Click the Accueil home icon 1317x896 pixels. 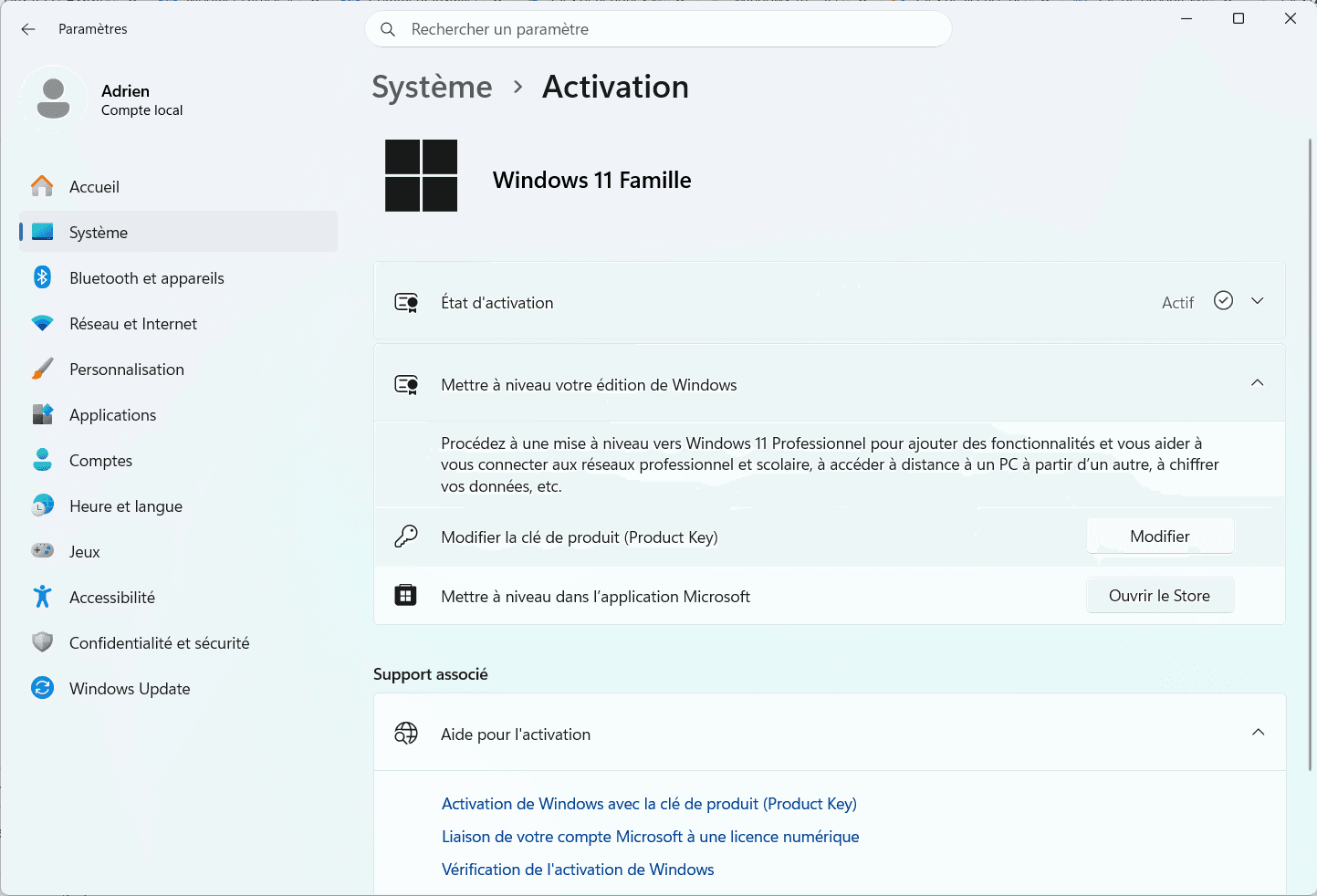tap(42, 186)
